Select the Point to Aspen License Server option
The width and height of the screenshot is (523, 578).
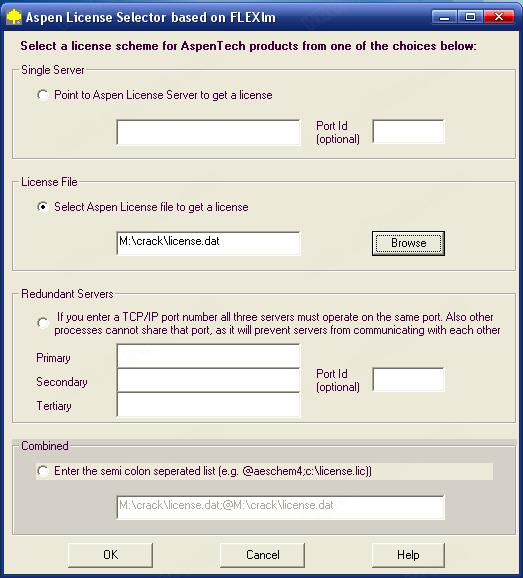point(43,95)
